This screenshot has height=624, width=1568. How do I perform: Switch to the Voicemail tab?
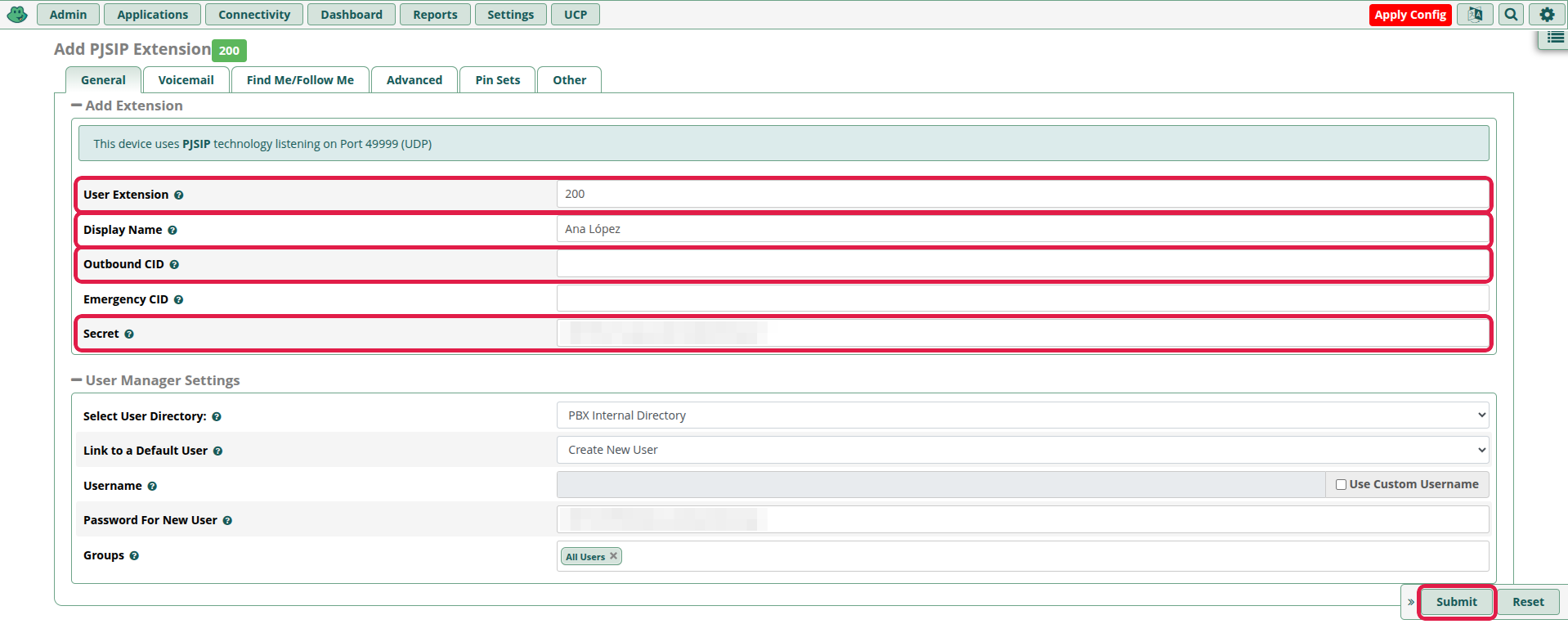point(186,80)
